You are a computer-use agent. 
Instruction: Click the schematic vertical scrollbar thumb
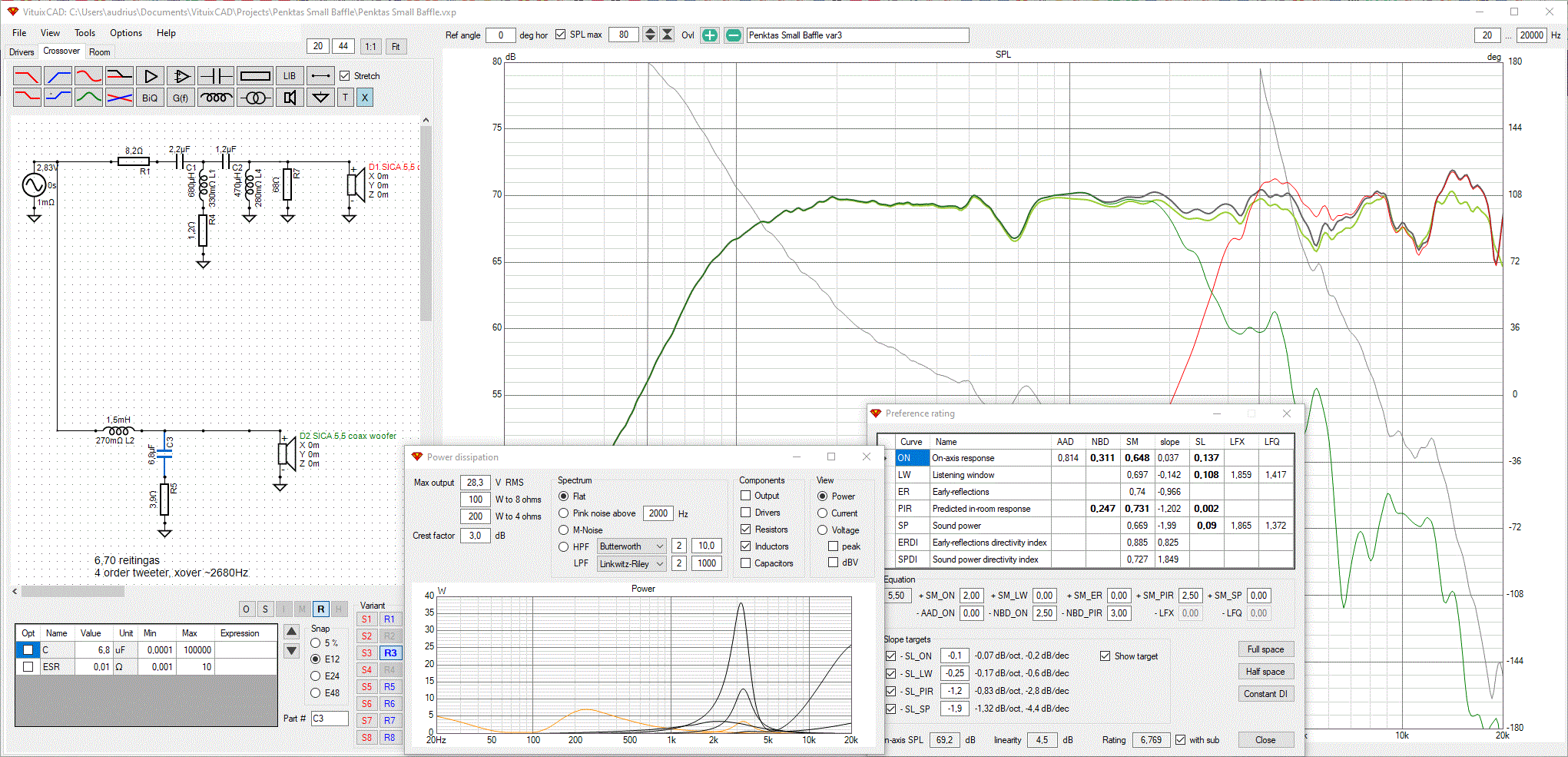pos(426,223)
